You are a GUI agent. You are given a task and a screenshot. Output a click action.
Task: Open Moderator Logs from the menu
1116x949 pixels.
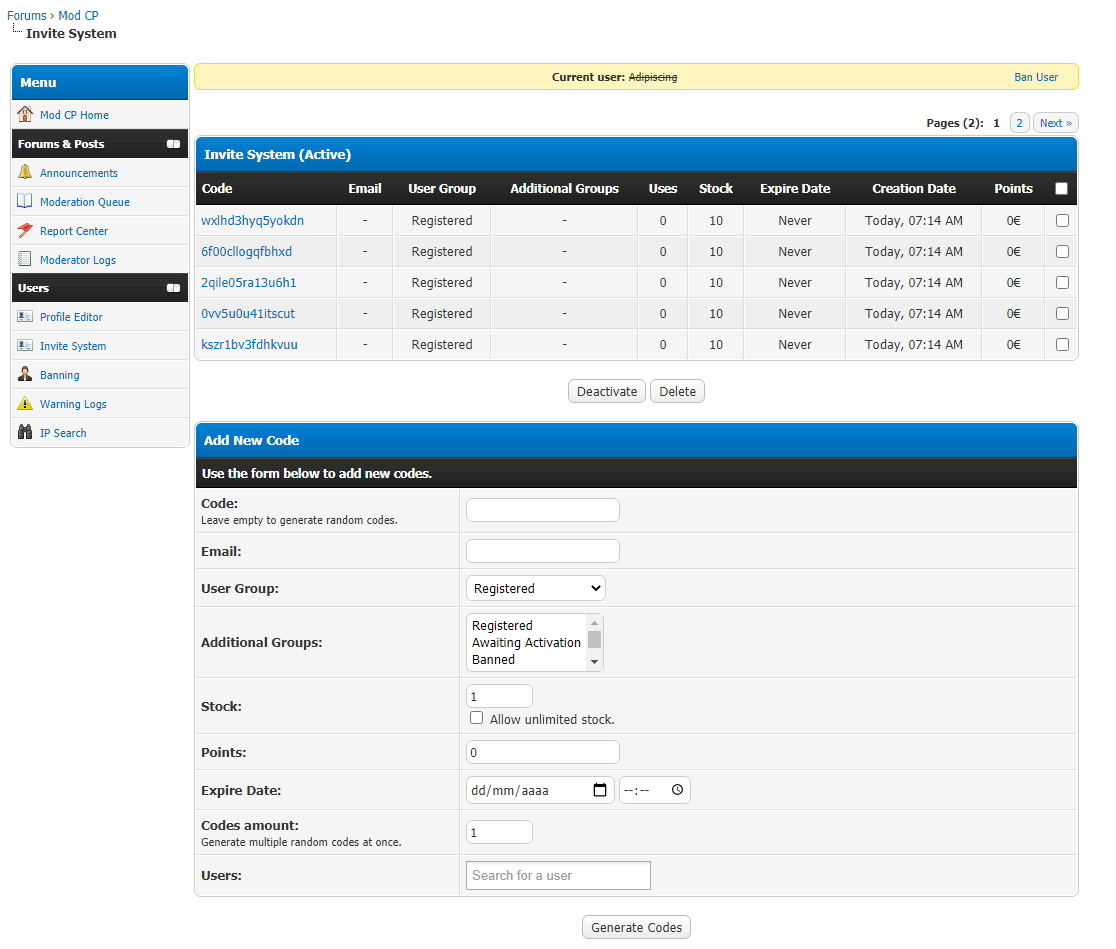(x=78, y=260)
